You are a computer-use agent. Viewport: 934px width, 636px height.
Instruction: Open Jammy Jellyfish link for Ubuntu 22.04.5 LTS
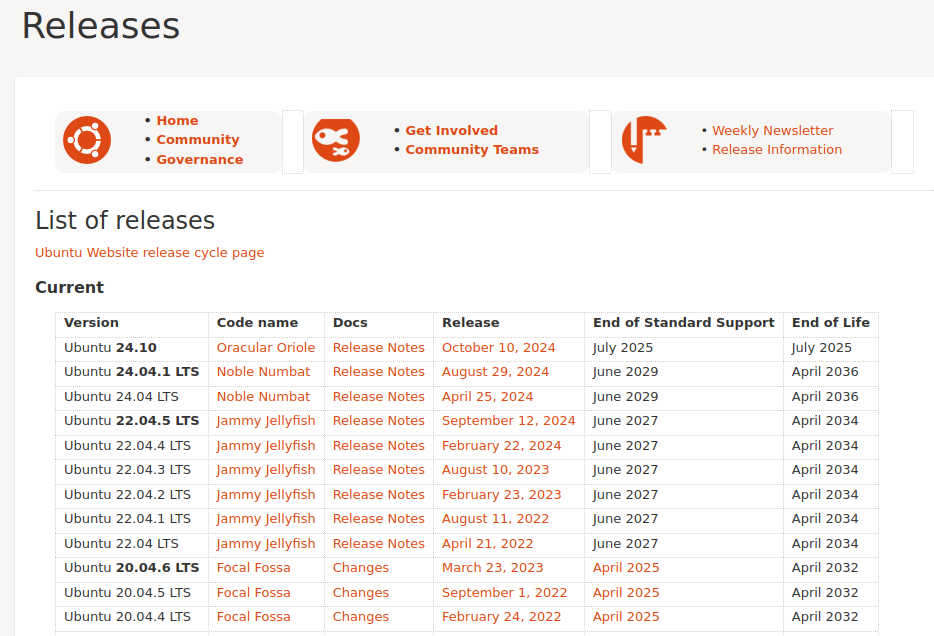click(x=266, y=421)
